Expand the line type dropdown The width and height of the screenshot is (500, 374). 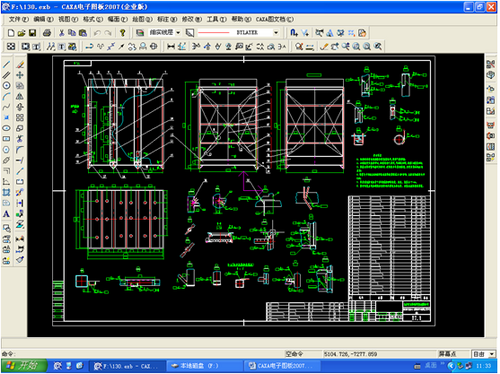coord(178,32)
